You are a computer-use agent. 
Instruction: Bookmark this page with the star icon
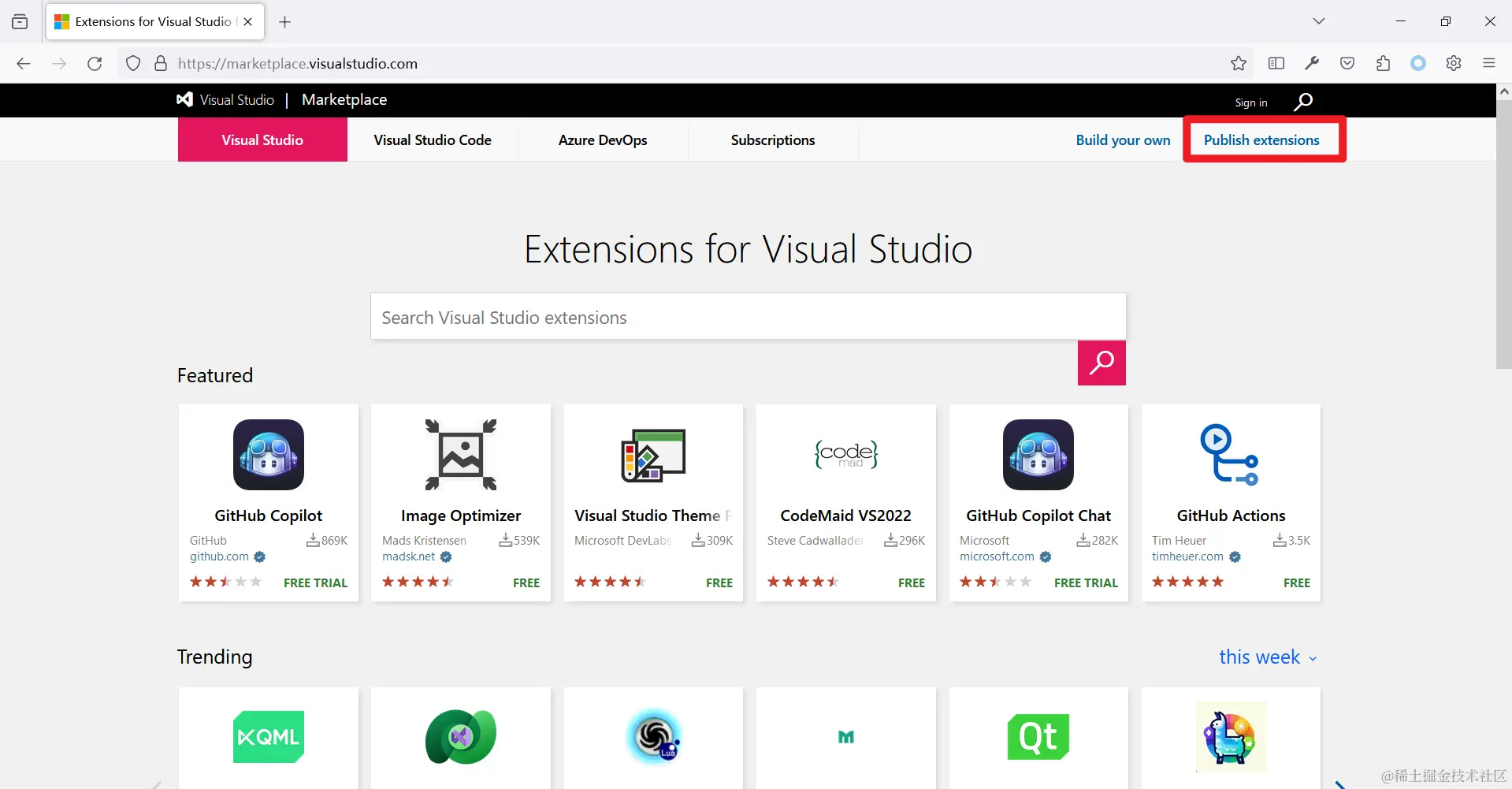coord(1239,64)
